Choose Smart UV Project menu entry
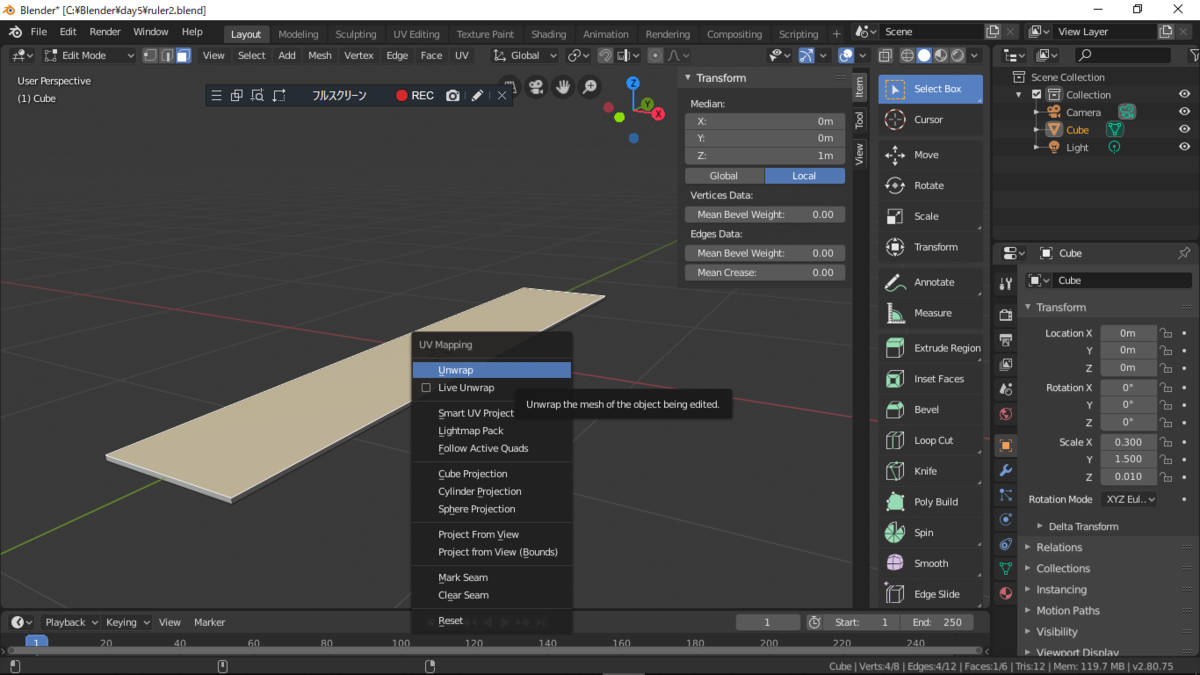The image size is (1200, 675). pos(476,413)
